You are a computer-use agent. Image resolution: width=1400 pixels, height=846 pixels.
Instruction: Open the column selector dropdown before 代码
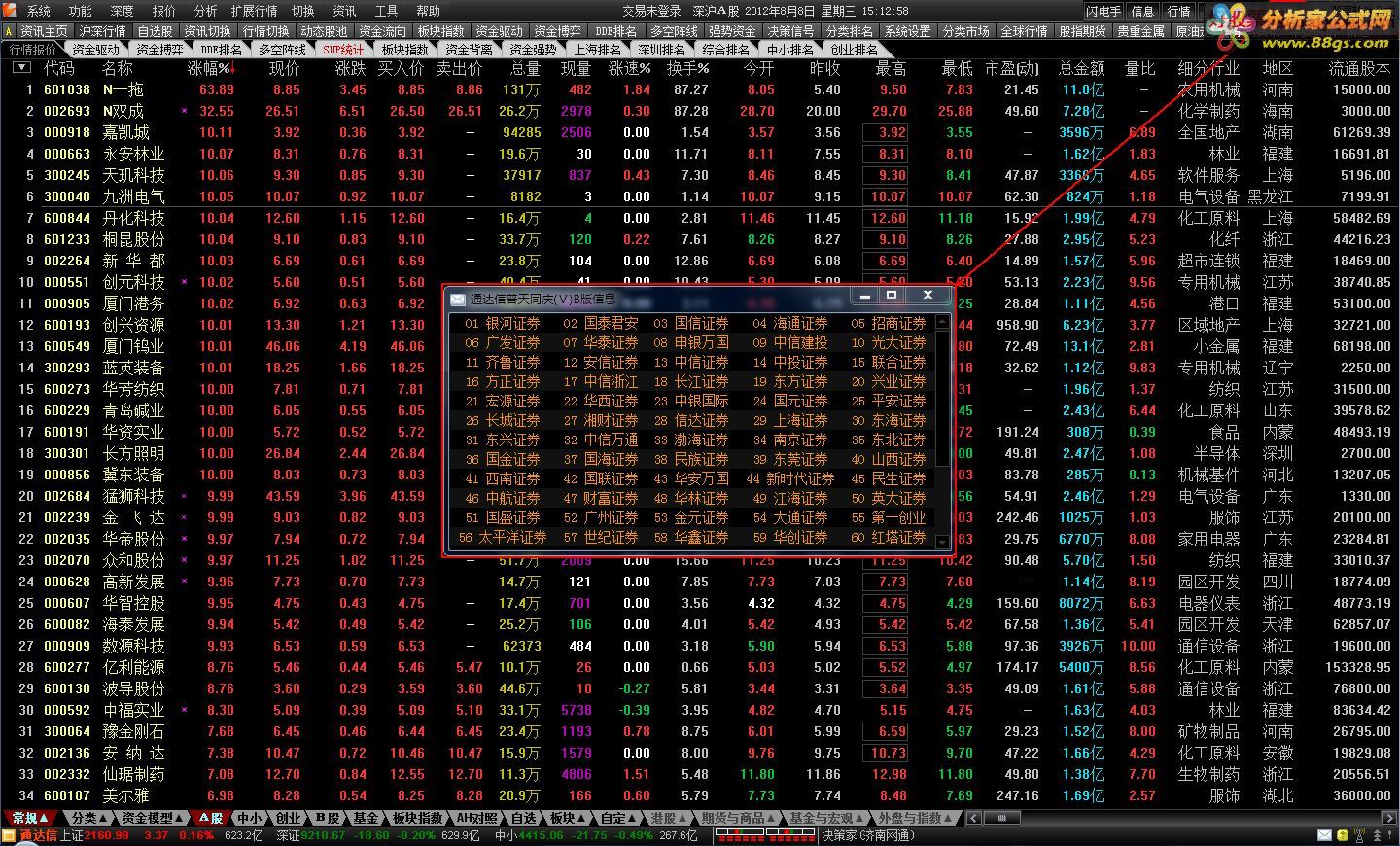tap(21, 68)
